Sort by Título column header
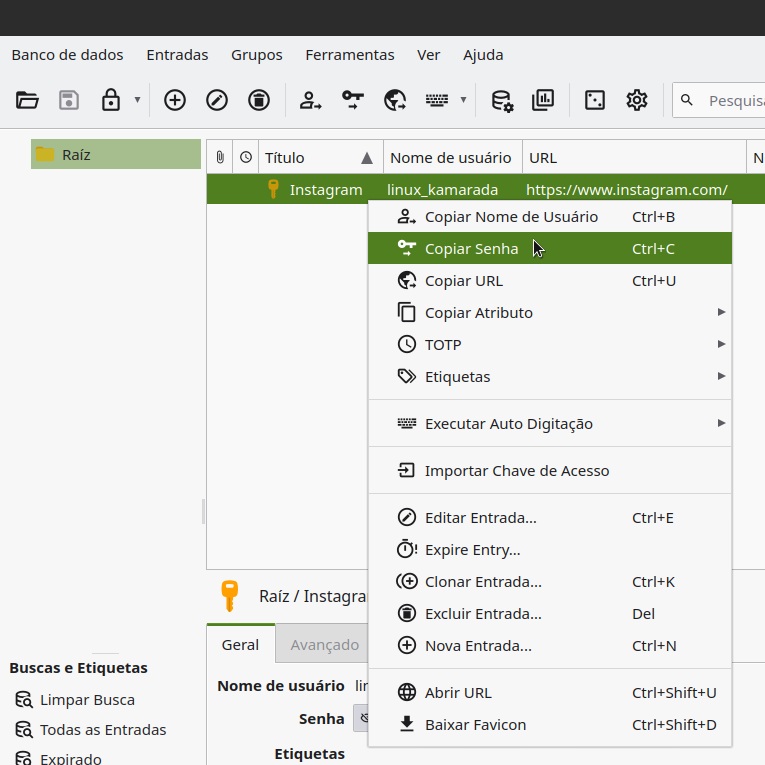The image size is (765, 765). [x=321, y=157]
